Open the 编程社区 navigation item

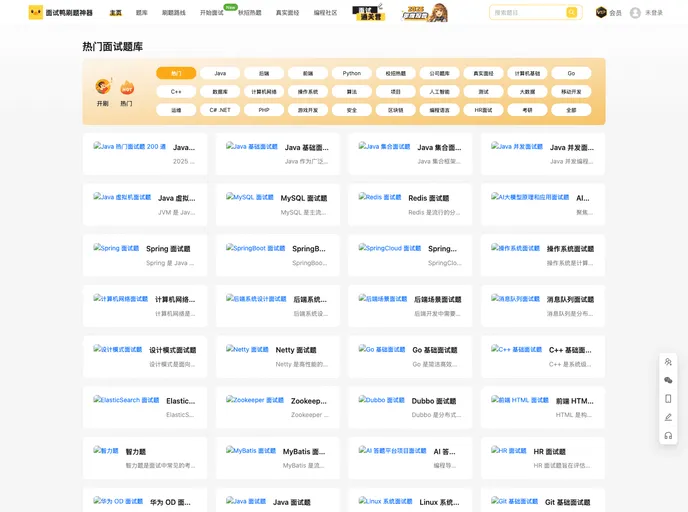325,13
